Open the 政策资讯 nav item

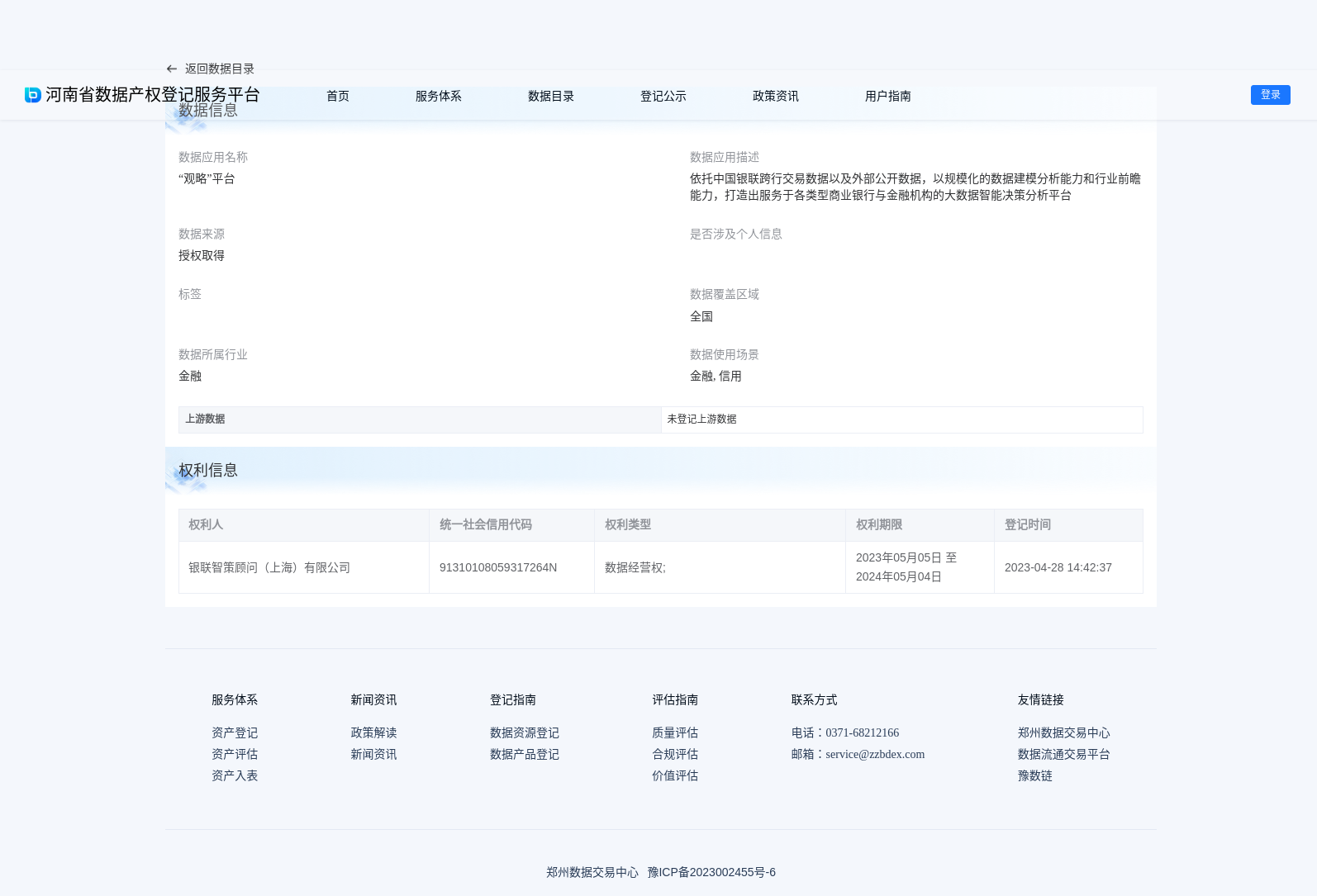click(776, 96)
